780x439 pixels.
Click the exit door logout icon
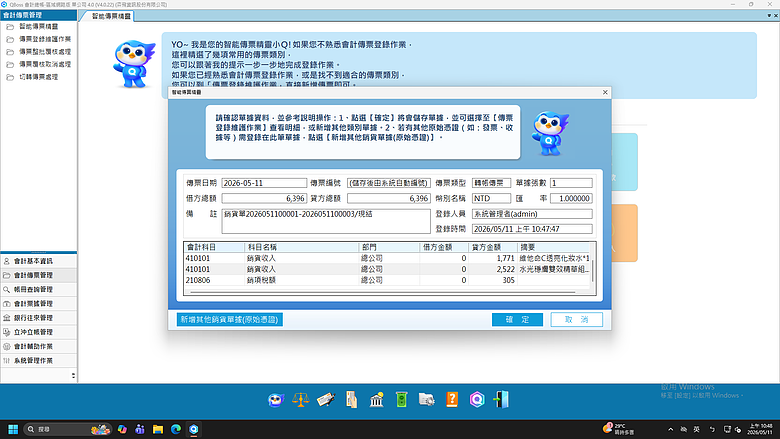click(x=501, y=400)
